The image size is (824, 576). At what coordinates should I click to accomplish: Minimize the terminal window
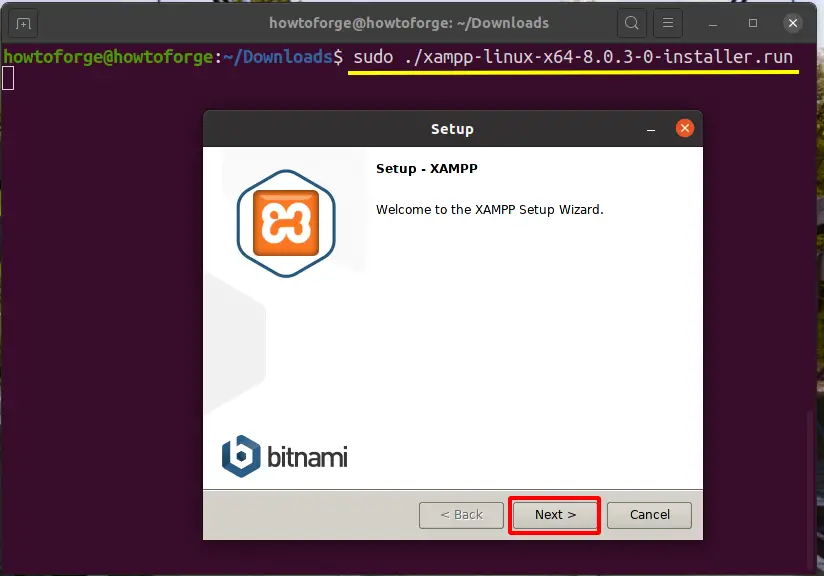coord(713,23)
